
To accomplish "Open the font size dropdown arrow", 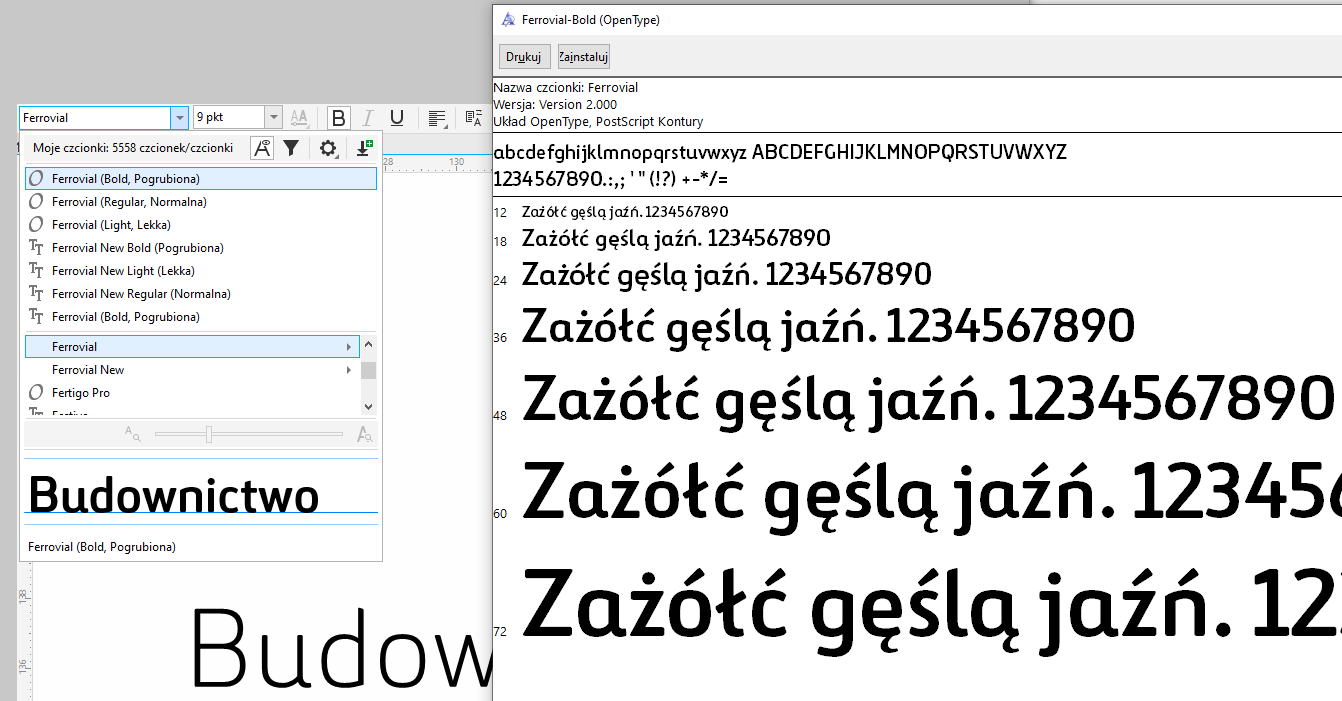I will (274, 118).
